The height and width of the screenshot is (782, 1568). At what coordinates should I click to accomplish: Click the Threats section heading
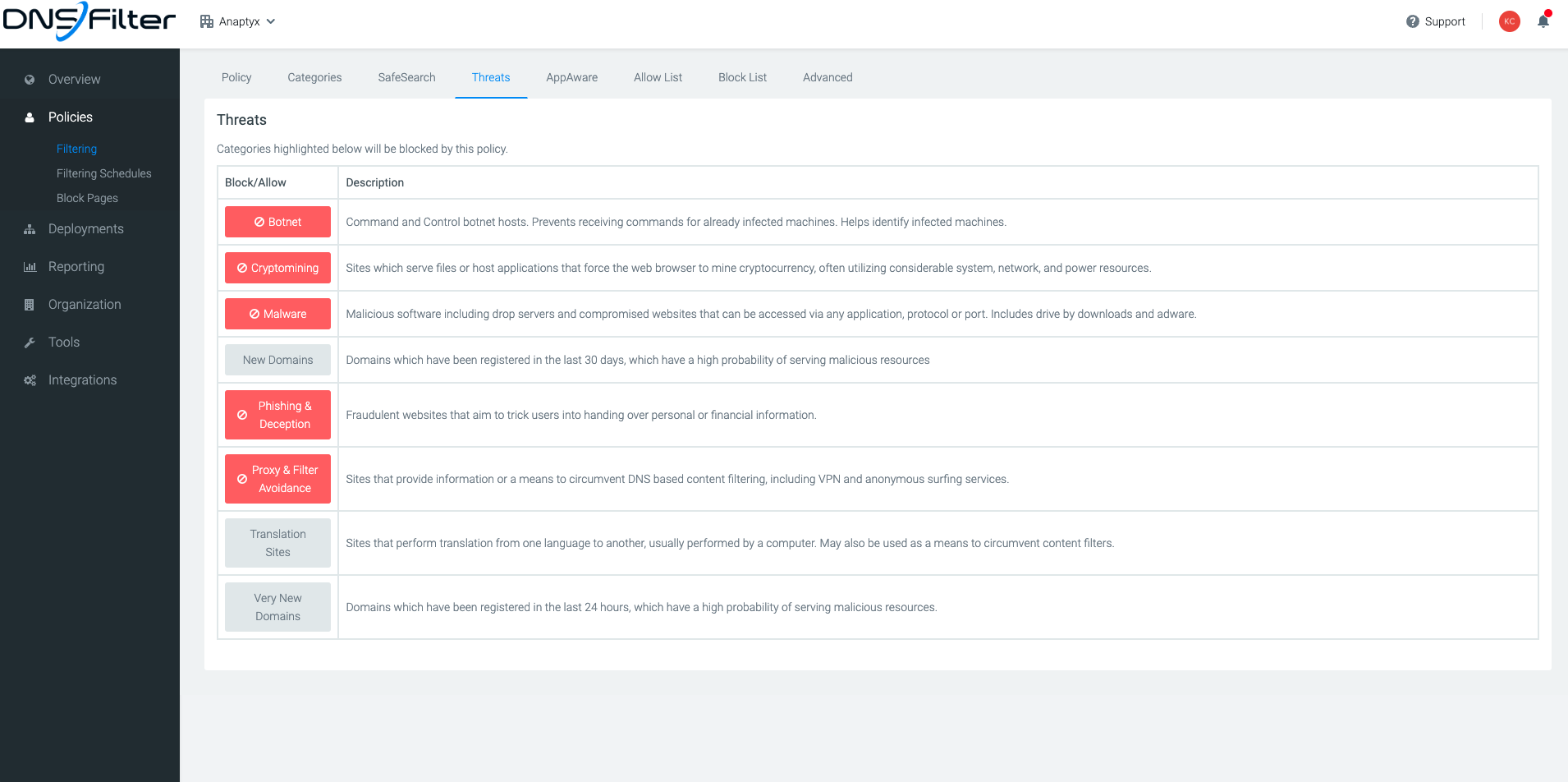241,120
